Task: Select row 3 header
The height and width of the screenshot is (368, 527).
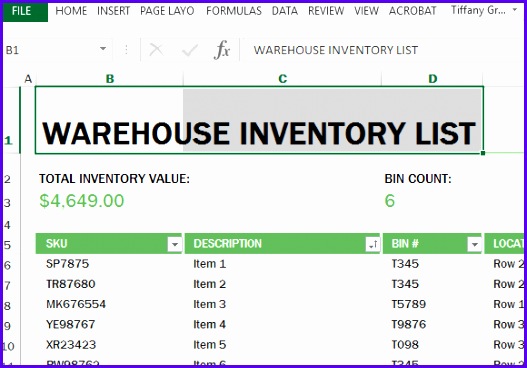Action: point(10,203)
